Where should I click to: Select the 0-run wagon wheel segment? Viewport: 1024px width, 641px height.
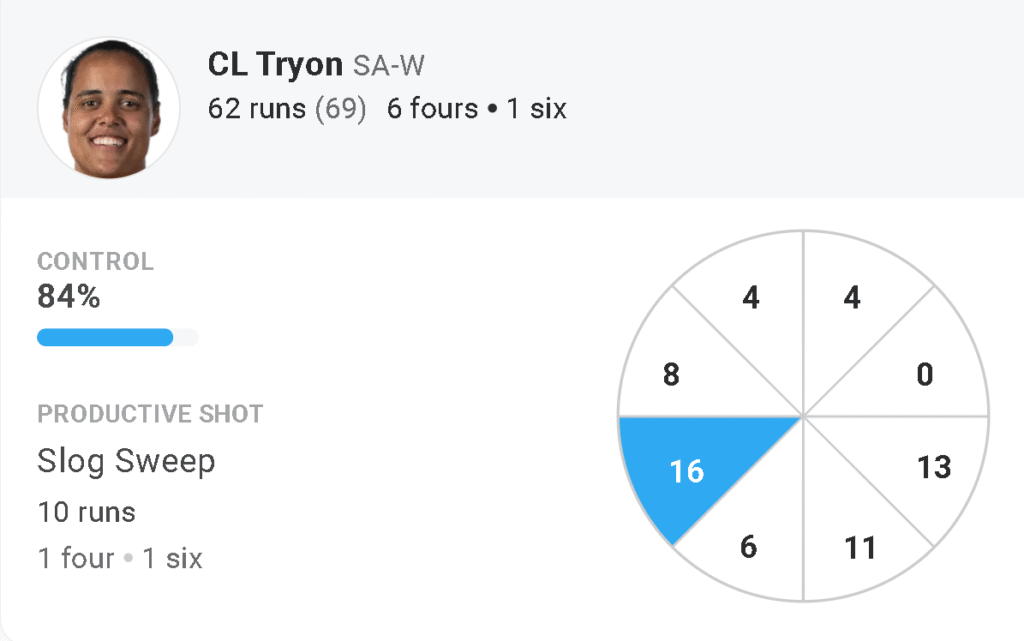(925, 374)
